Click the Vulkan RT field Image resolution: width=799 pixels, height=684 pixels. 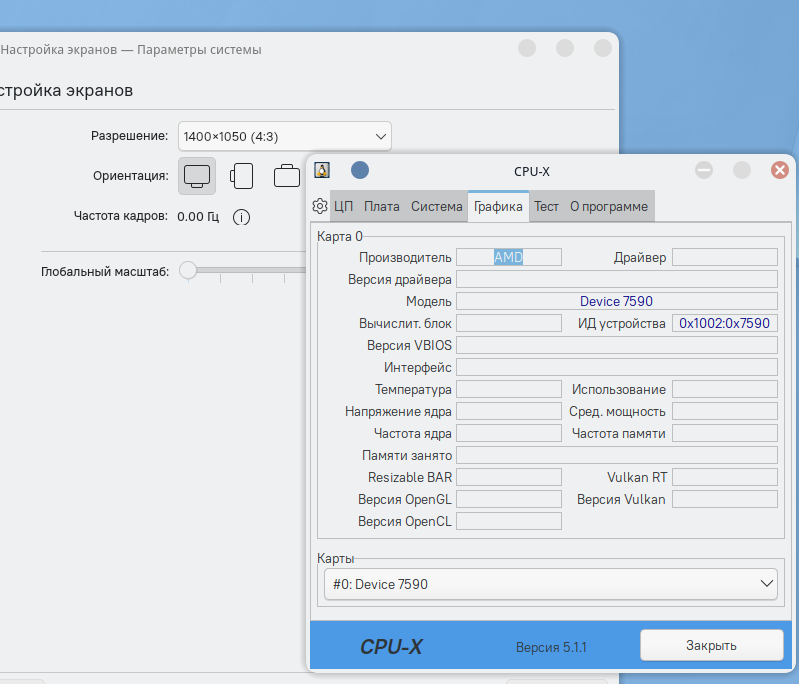coord(725,477)
